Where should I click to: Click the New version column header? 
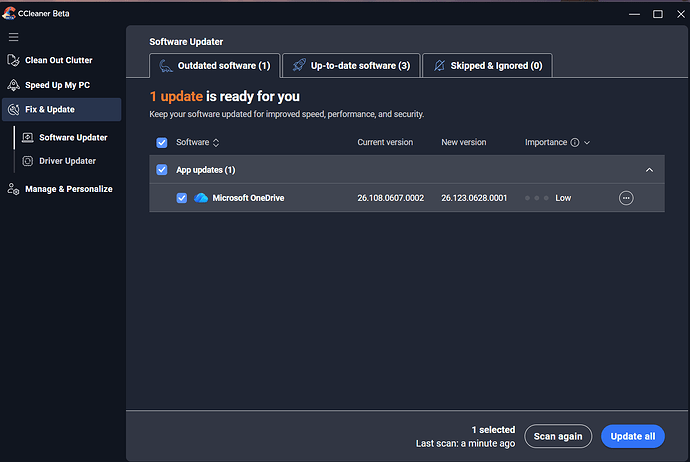[464, 143]
